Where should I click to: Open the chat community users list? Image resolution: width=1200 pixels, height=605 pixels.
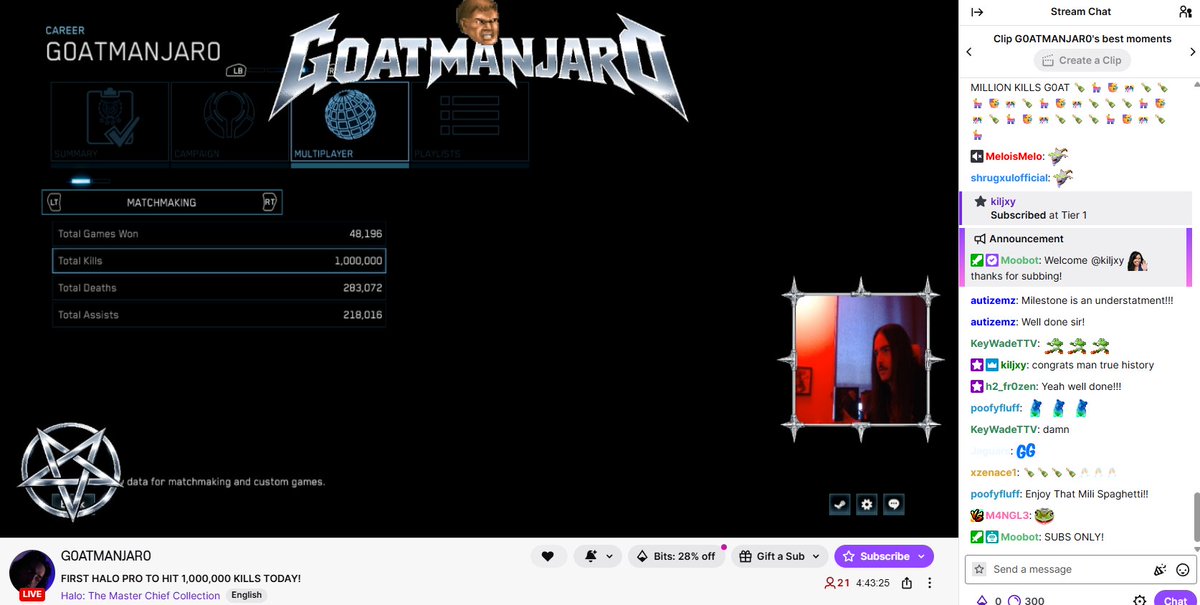1185,12
